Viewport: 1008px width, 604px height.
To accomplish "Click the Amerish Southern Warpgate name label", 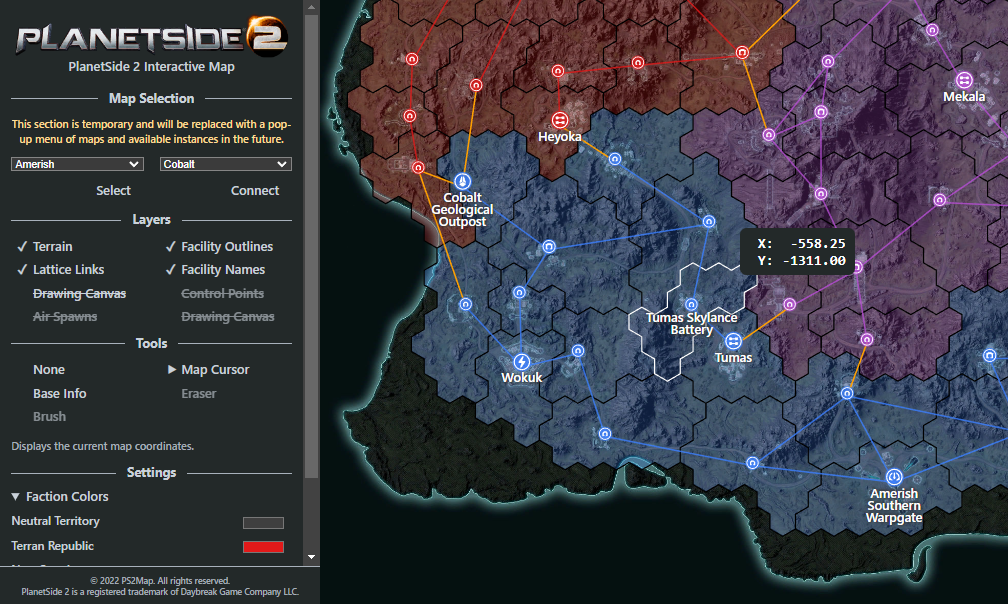I will (x=894, y=506).
